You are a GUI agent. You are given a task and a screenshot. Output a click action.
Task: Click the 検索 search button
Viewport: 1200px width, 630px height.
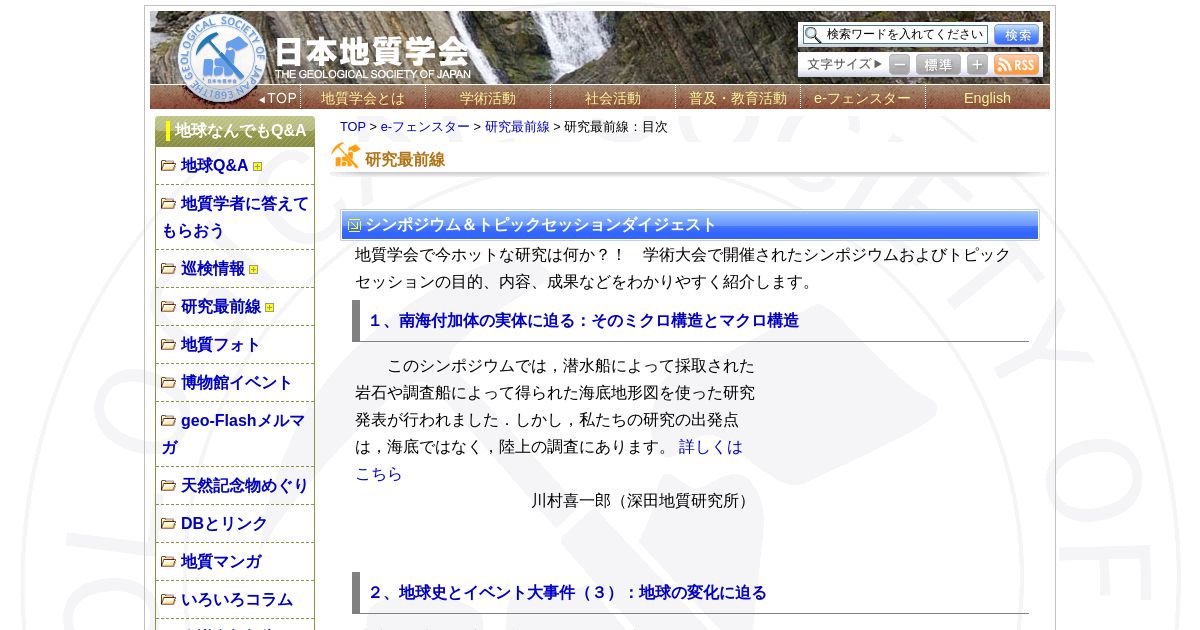tap(1017, 35)
